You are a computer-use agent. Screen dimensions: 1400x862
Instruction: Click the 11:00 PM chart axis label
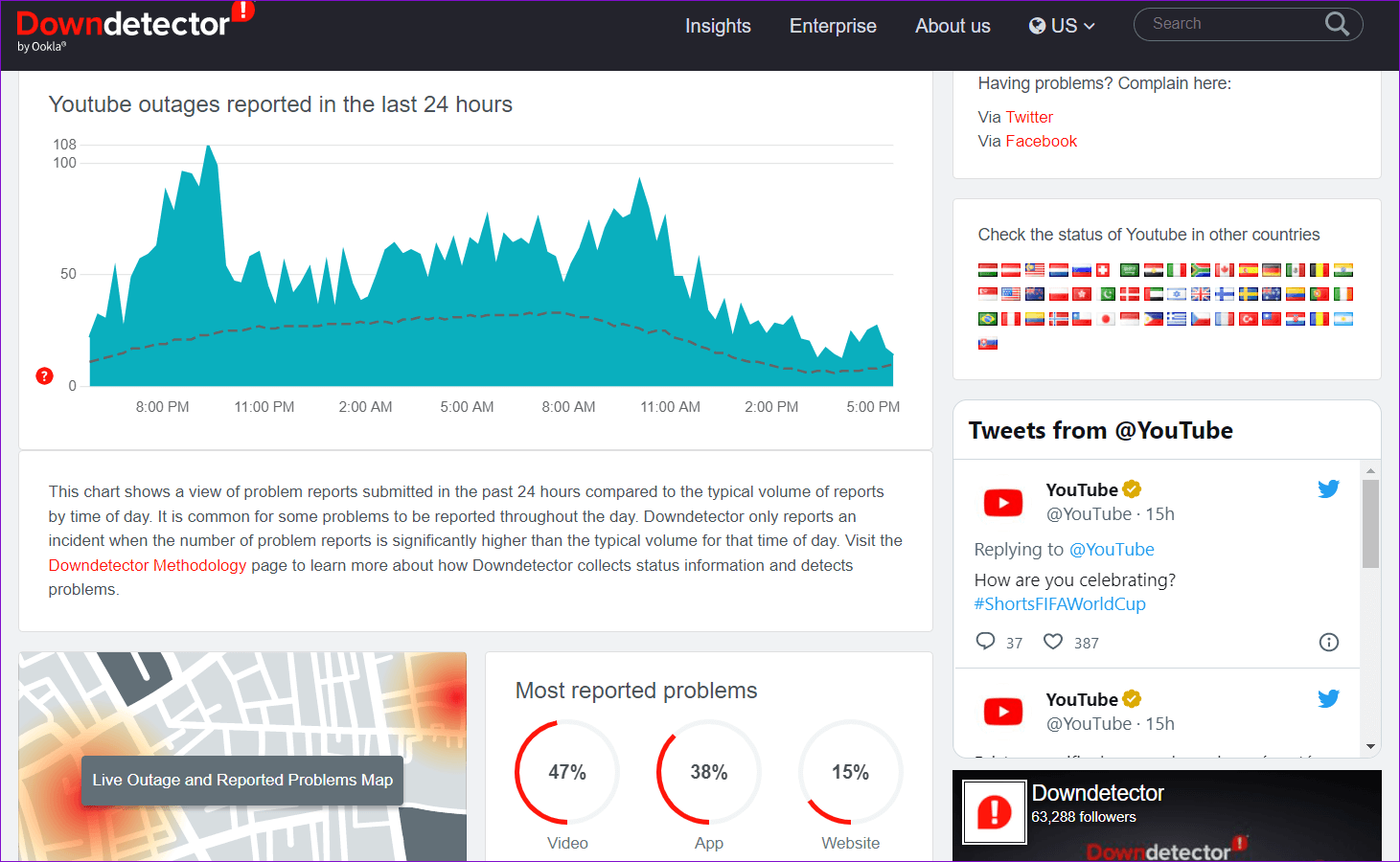[x=264, y=407]
